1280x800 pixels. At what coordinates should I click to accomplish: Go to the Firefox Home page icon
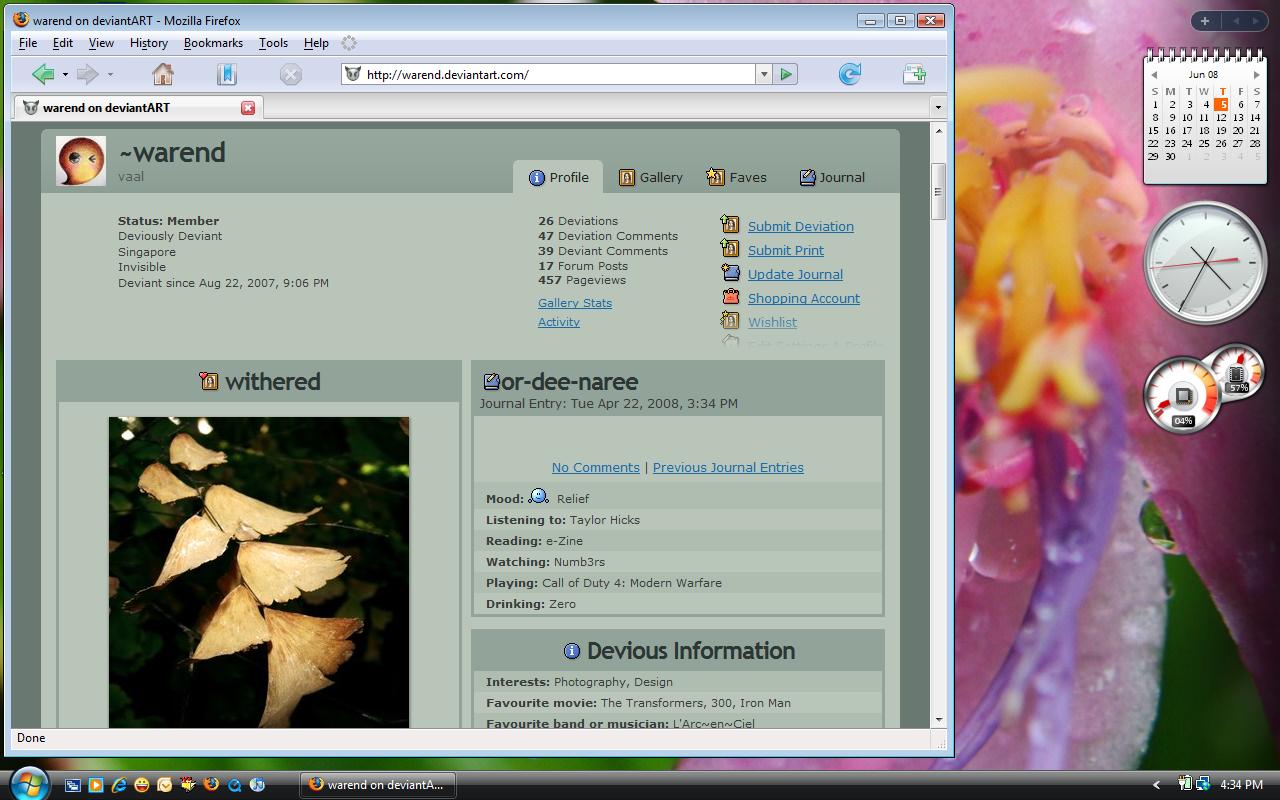click(x=163, y=74)
